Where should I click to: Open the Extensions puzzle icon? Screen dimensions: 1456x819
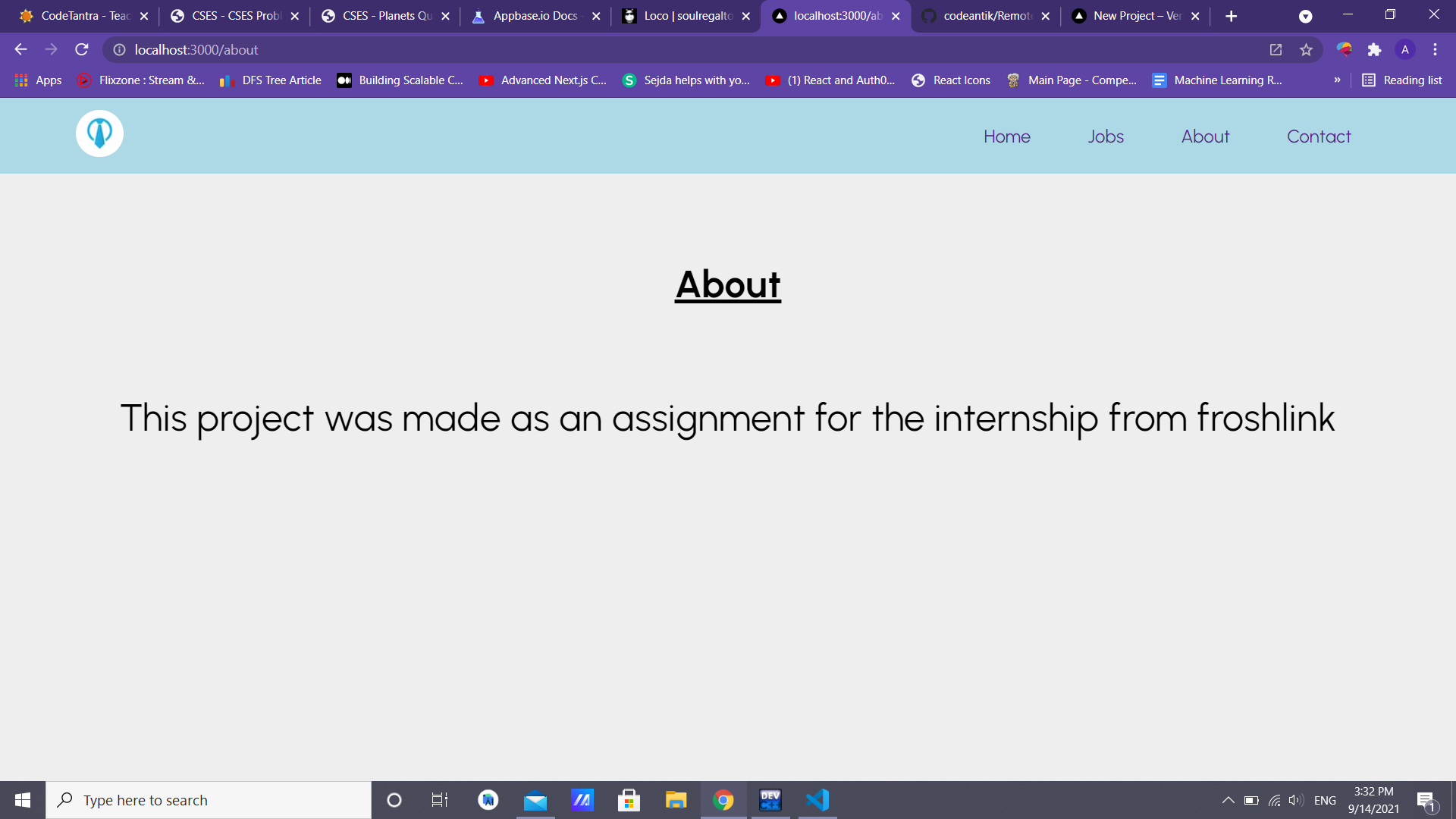point(1374,50)
